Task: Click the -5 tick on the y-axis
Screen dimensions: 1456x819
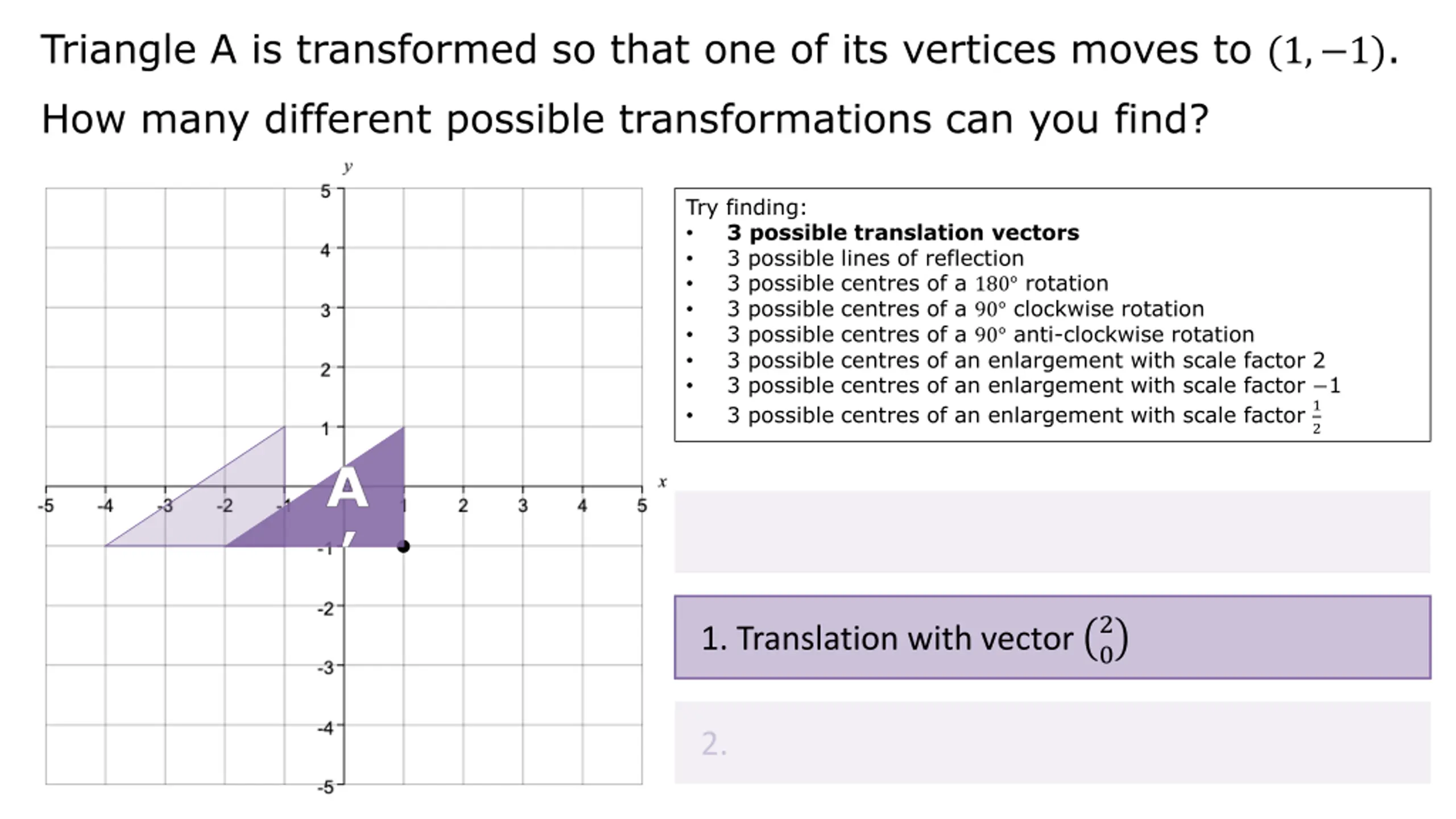Action: (x=325, y=787)
